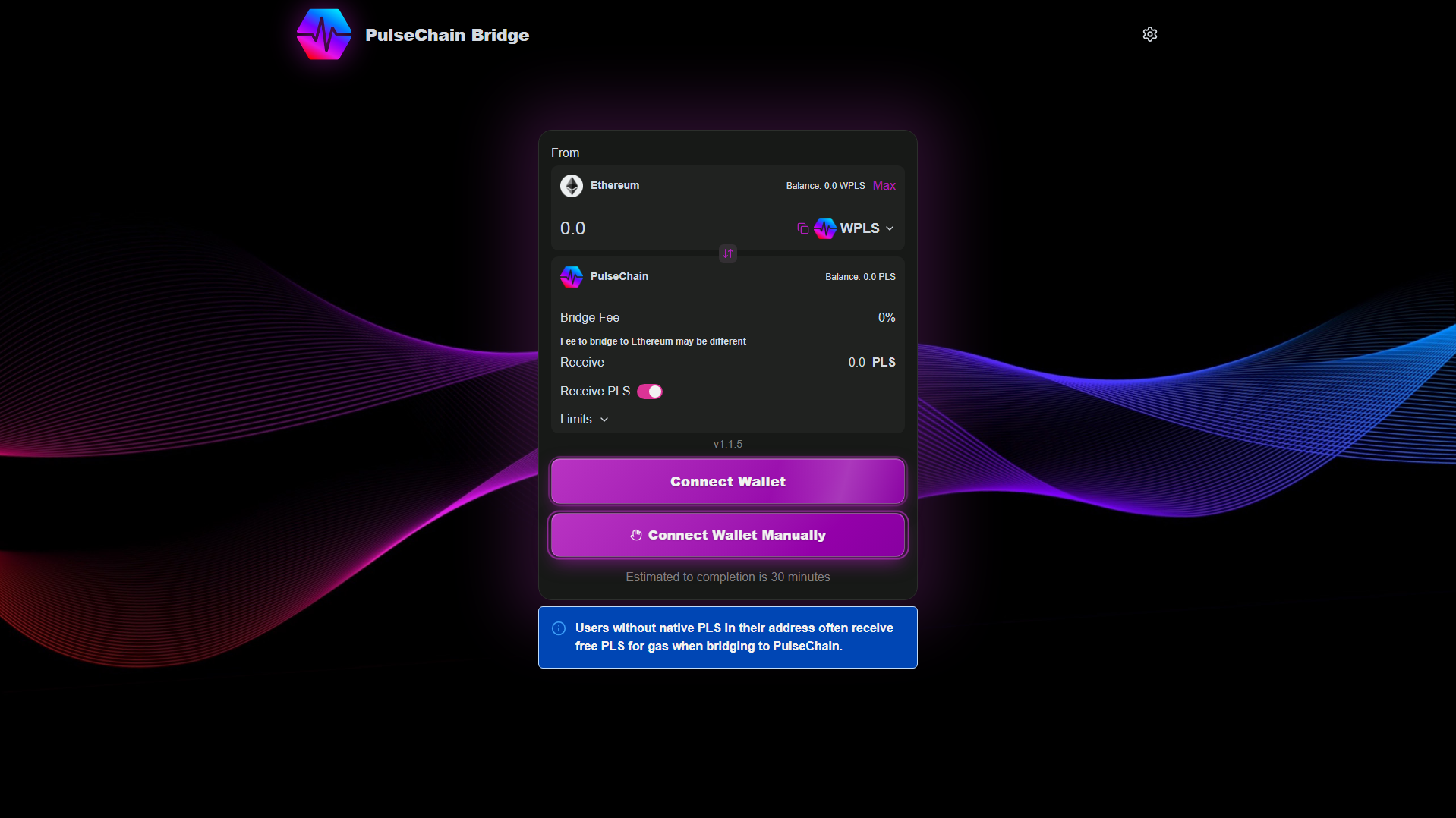Swap bridge direction with the arrows icon
The width and height of the screenshot is (1456, 818).
(x=728, y=253)
